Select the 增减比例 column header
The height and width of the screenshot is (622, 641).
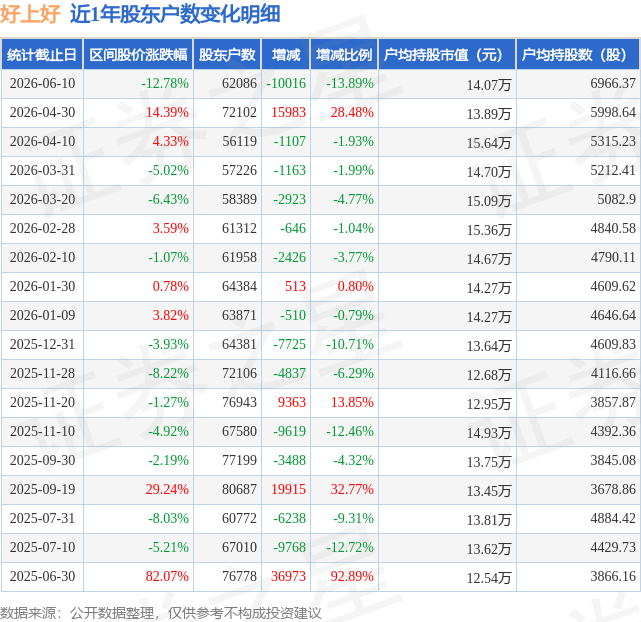344,54
